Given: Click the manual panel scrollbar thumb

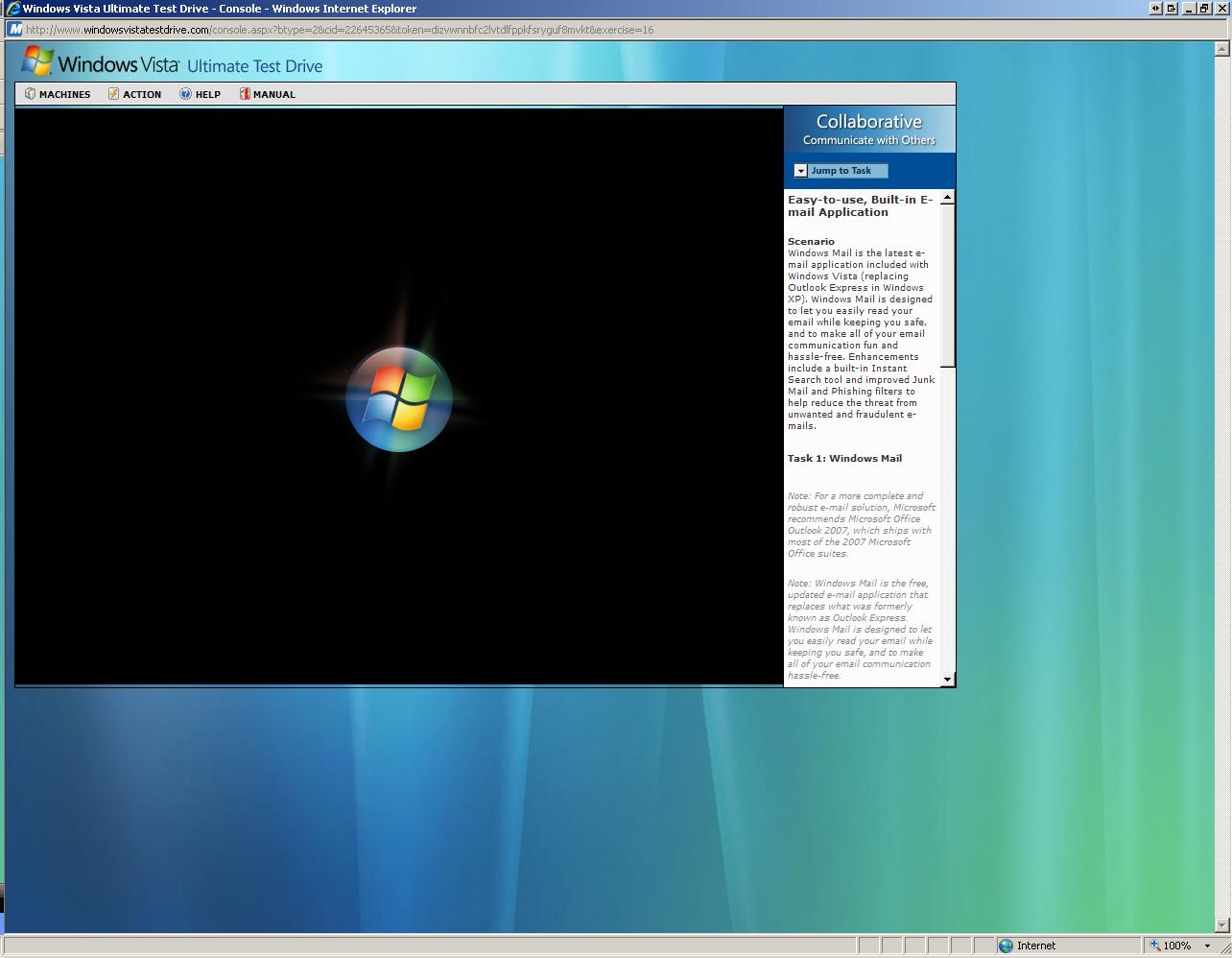Looking at the screenshot, I should point(948,285).
